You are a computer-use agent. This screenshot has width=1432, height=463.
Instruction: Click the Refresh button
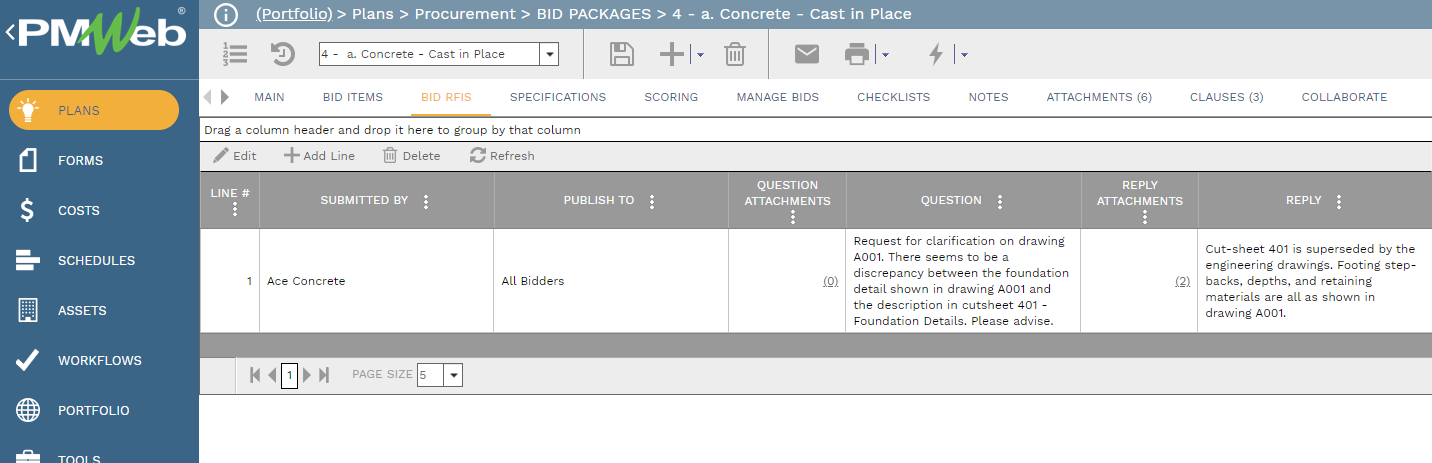(x=502, y=156)
